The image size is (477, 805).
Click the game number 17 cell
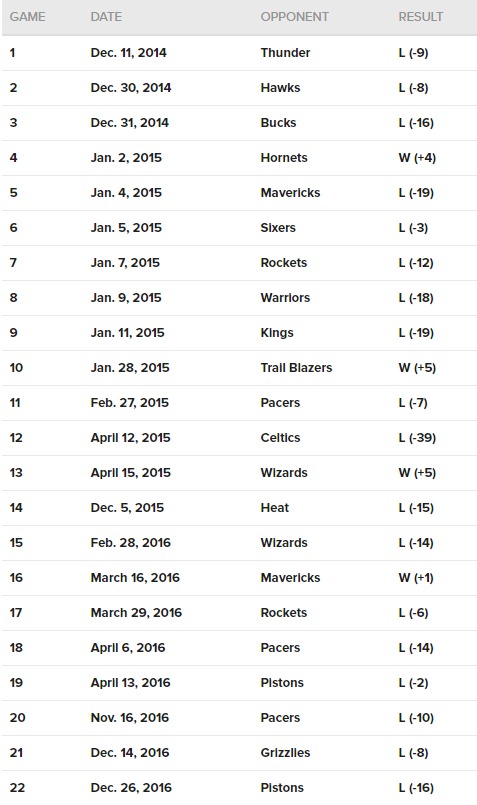(x=16, y=612)
